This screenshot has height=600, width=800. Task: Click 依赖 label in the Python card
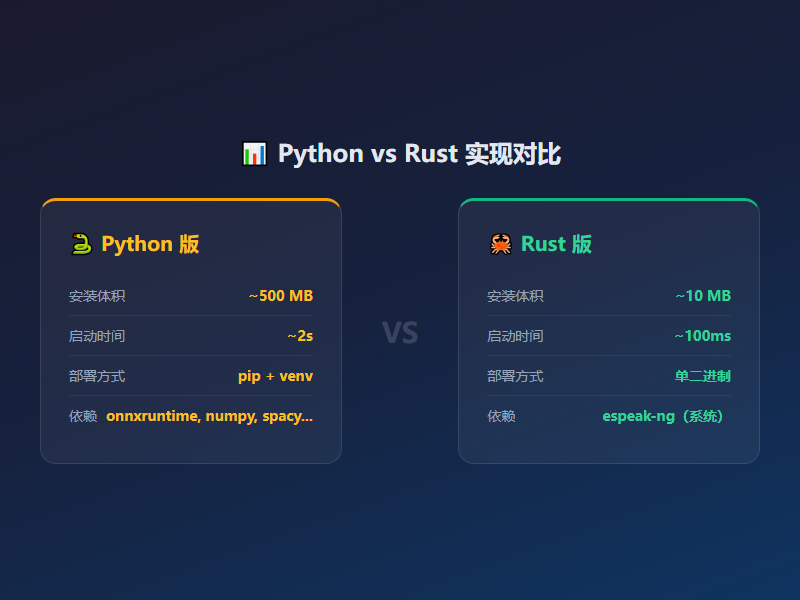click(x=83, y=416)
